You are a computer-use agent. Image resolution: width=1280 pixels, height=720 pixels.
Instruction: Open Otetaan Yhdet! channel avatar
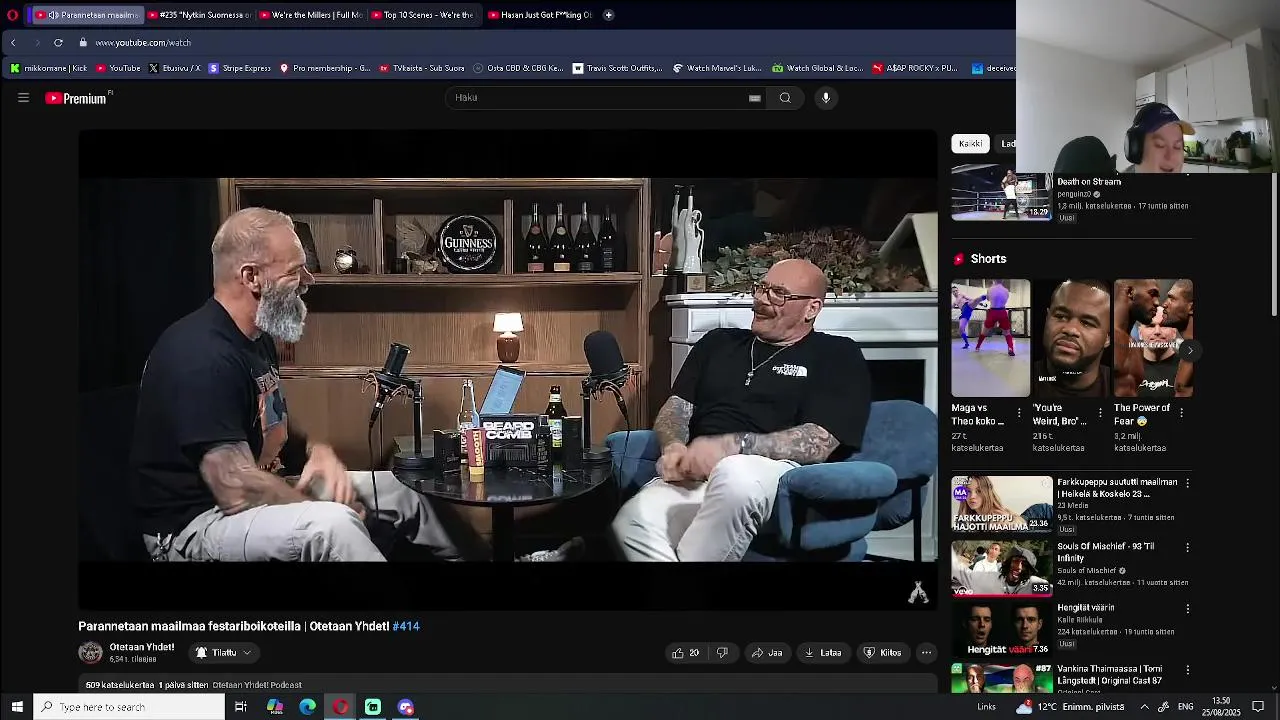[91, 653]
